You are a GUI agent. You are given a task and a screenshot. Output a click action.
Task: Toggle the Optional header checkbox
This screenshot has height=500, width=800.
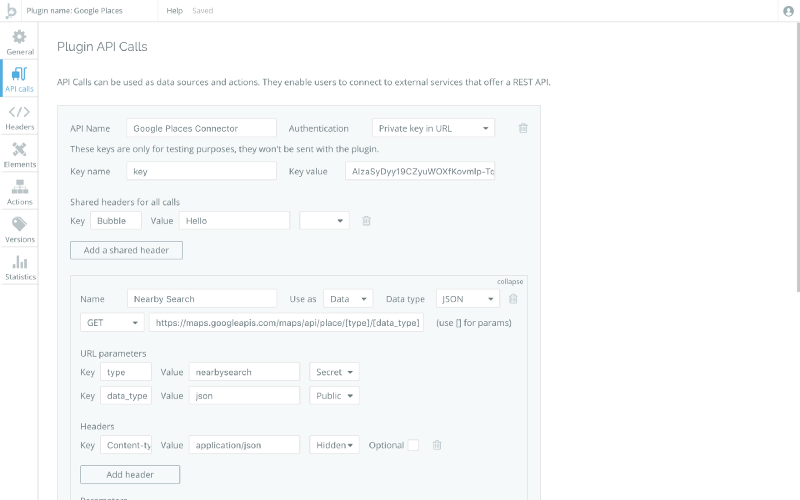tap(413, 445)
